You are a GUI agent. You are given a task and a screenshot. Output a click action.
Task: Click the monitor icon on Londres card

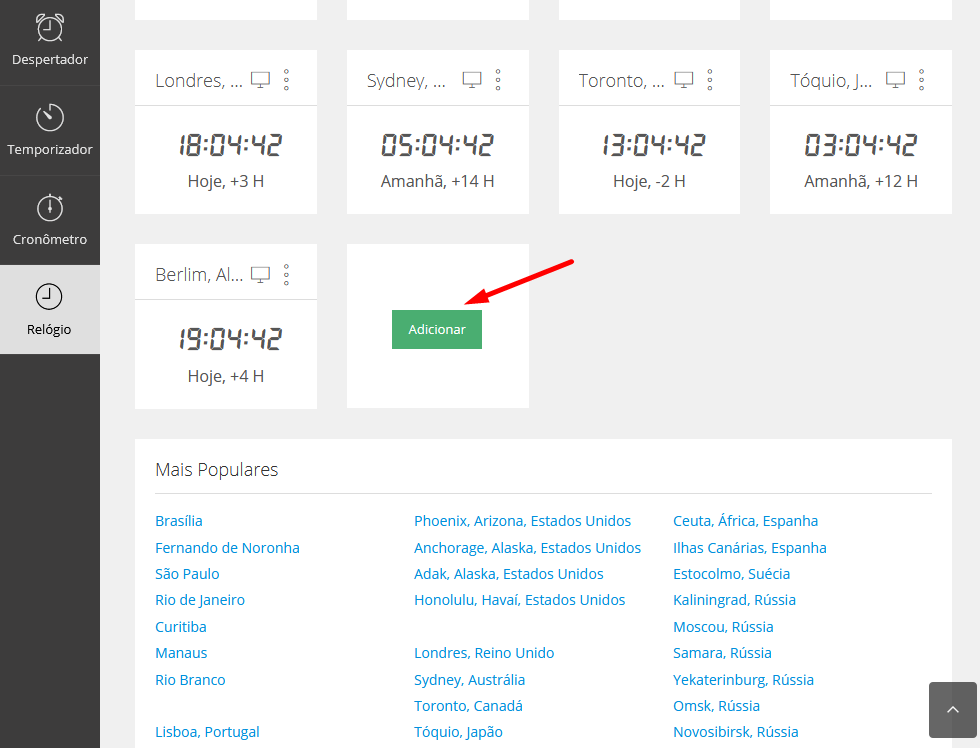click(260, 80)
